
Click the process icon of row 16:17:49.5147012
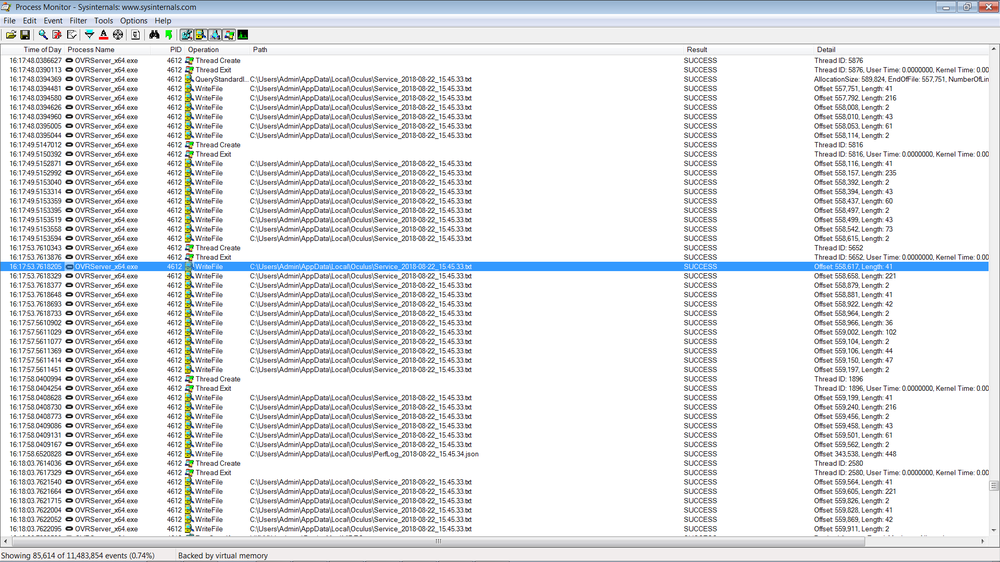pos(69,145)
